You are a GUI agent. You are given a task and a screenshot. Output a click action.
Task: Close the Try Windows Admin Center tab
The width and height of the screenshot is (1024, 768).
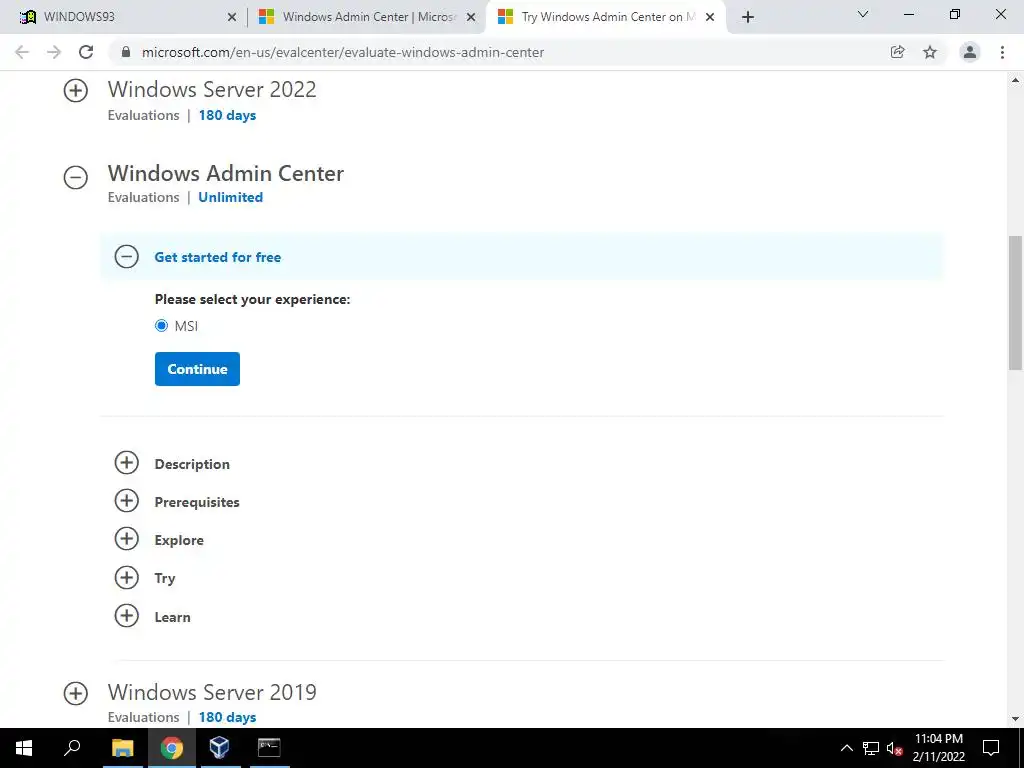click(x=710, y=18)
